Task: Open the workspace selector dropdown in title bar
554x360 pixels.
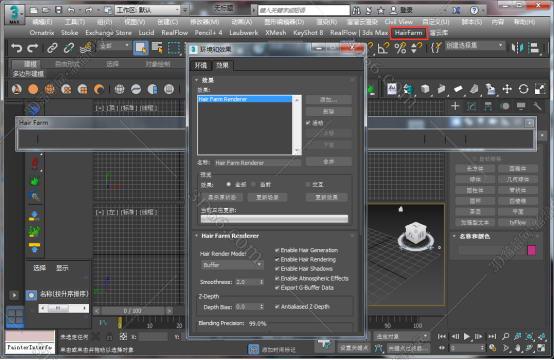Action: (x=148, y=10)
